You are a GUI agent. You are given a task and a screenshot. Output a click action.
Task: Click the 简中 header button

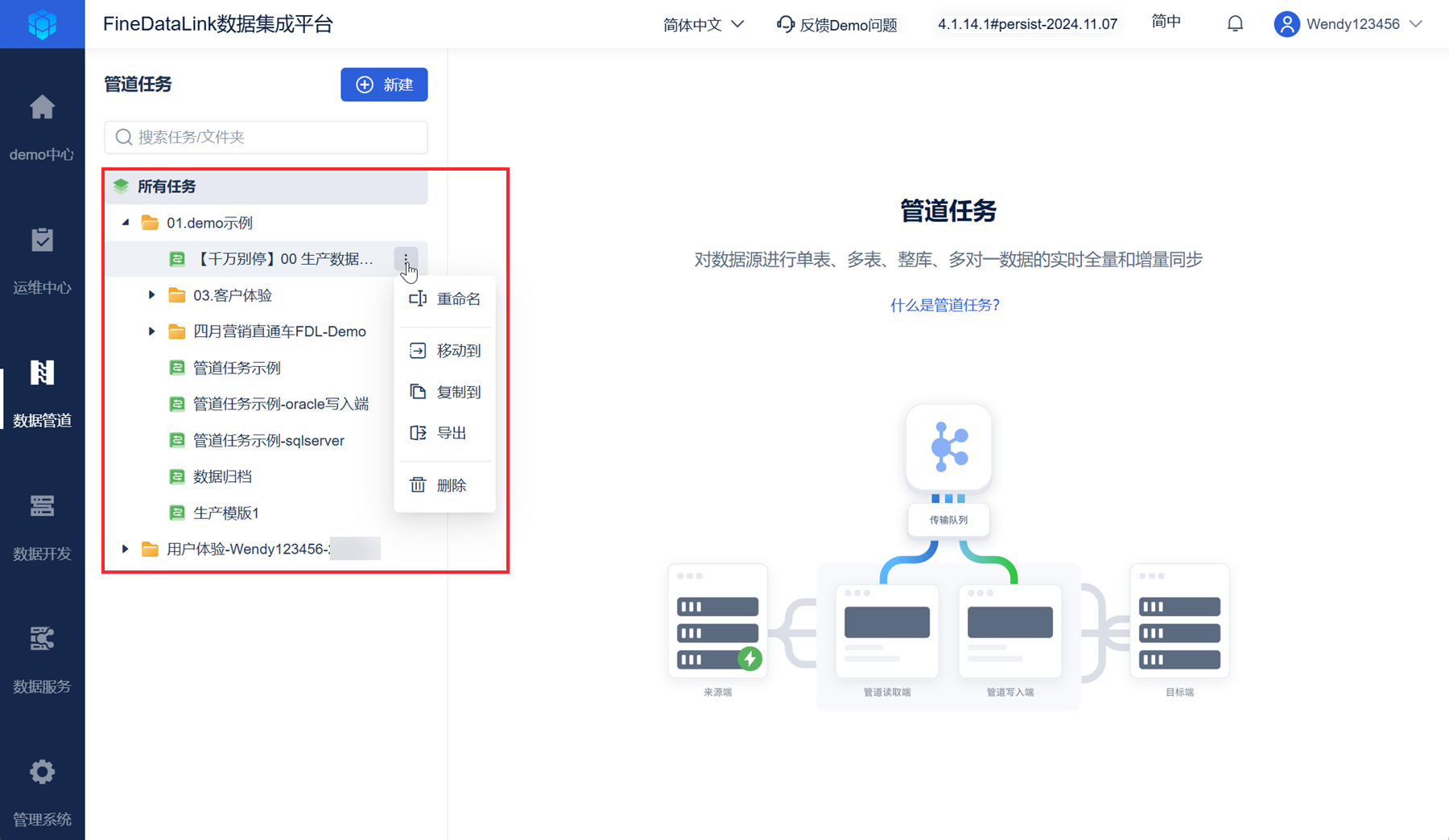click(x=1166, y=23)
